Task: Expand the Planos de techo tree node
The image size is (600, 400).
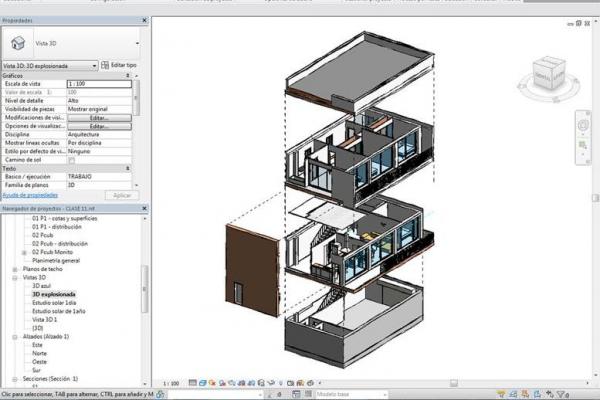Action: click(x=14, y=269)
